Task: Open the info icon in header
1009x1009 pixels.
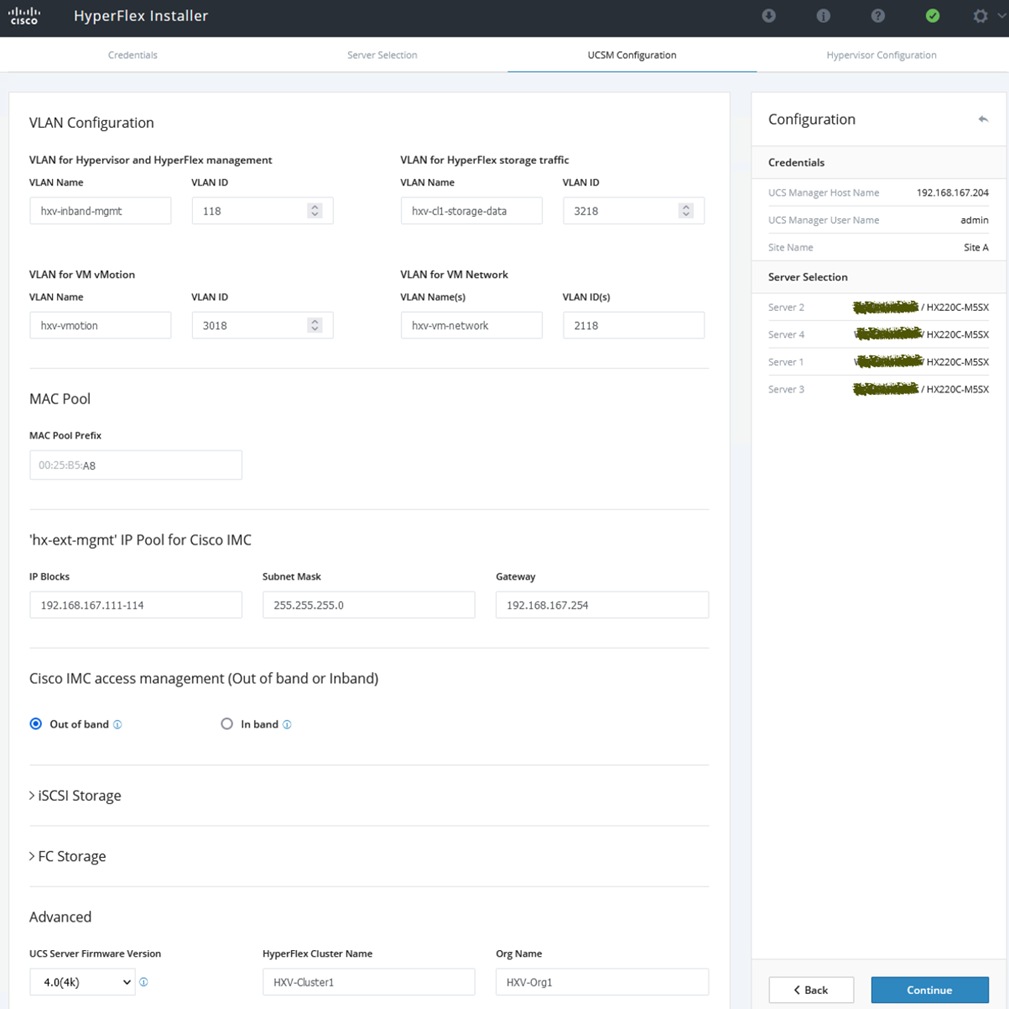Action: (824, 16)
